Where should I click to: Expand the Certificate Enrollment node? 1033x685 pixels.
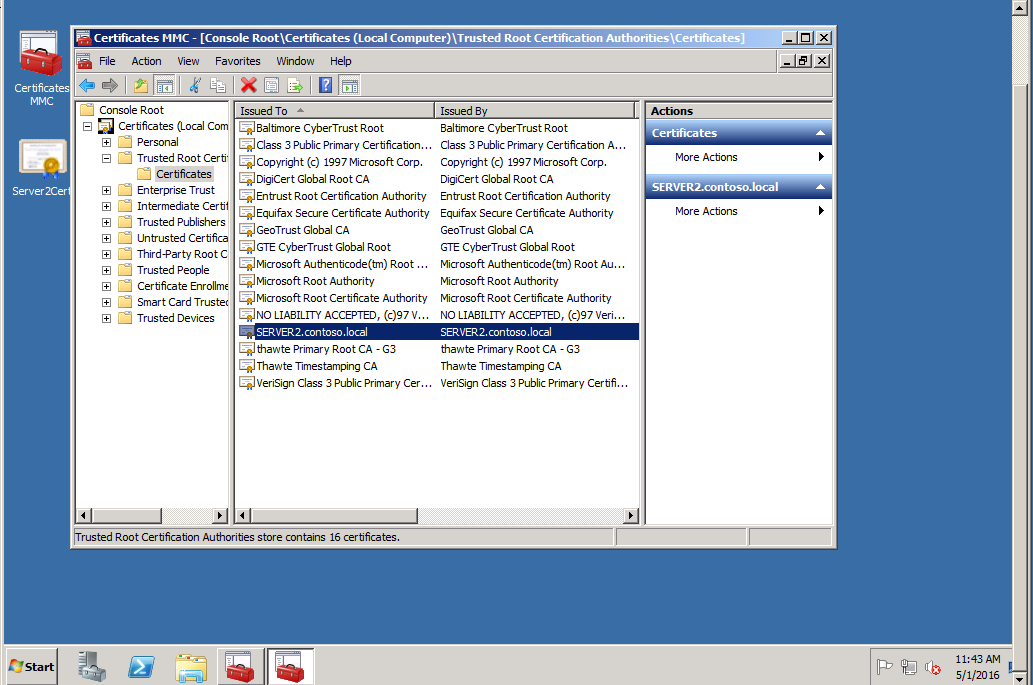tap(106, 287)
